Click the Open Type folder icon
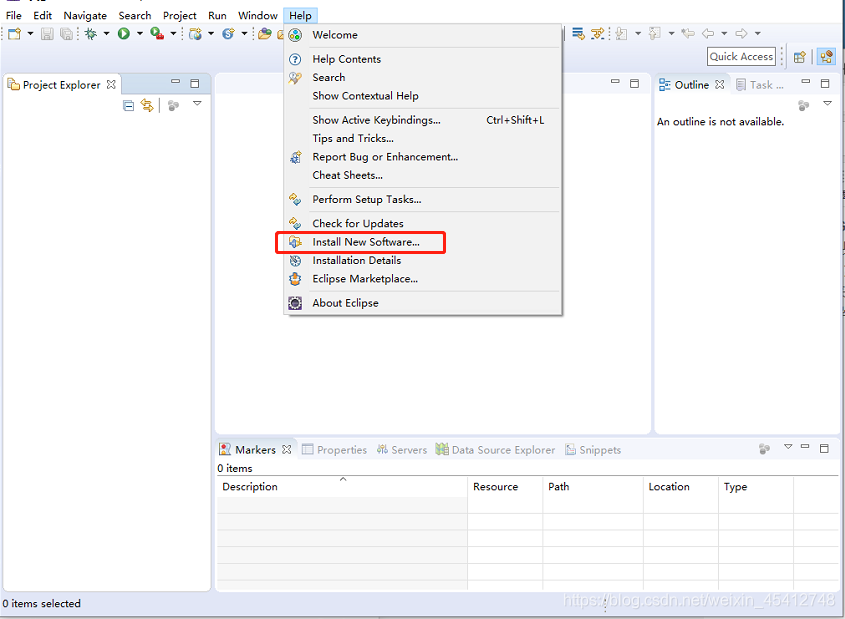 point(265,34)
